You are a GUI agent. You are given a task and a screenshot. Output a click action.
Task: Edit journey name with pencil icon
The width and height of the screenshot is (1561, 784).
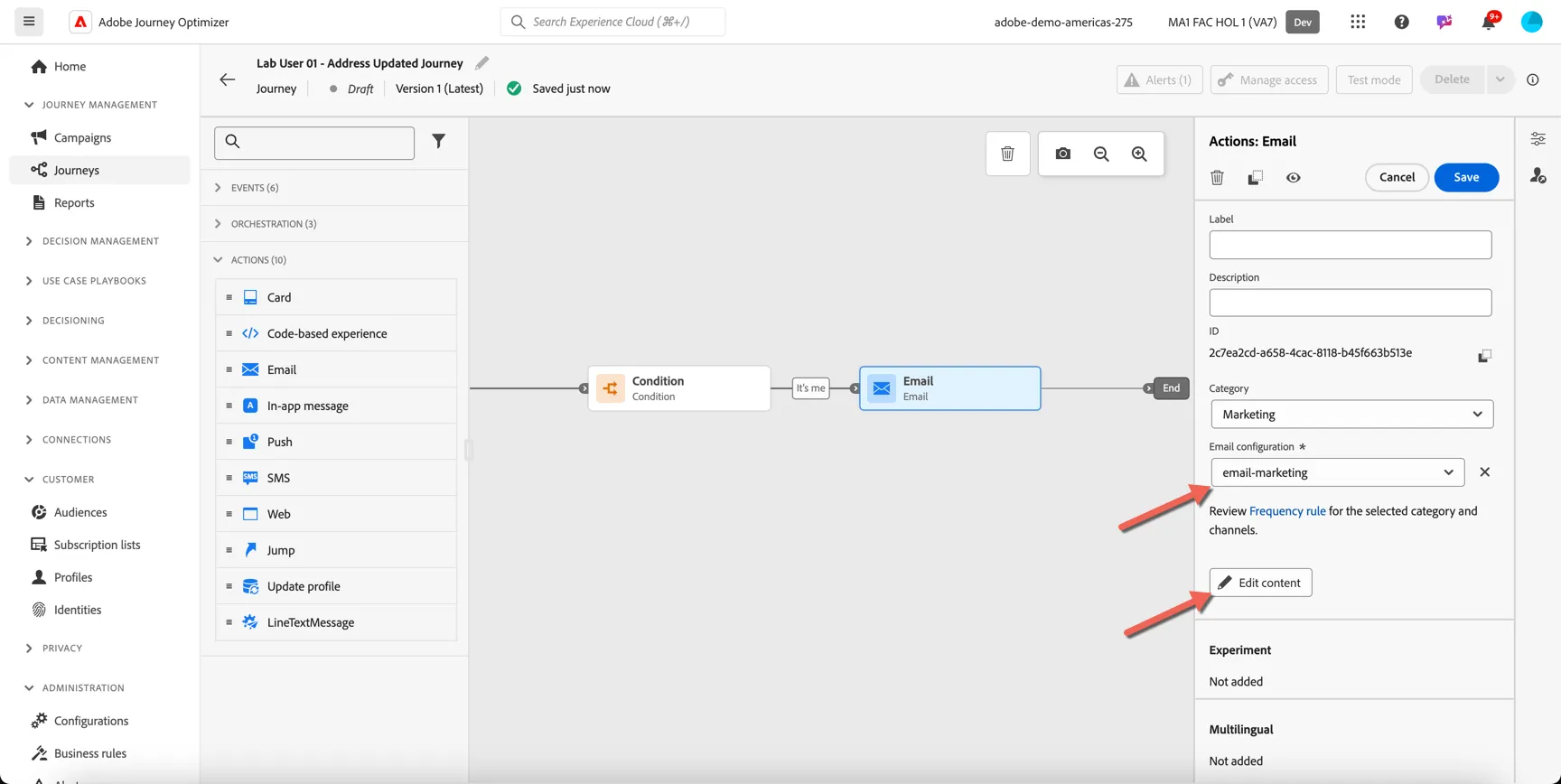click(482, 63)
